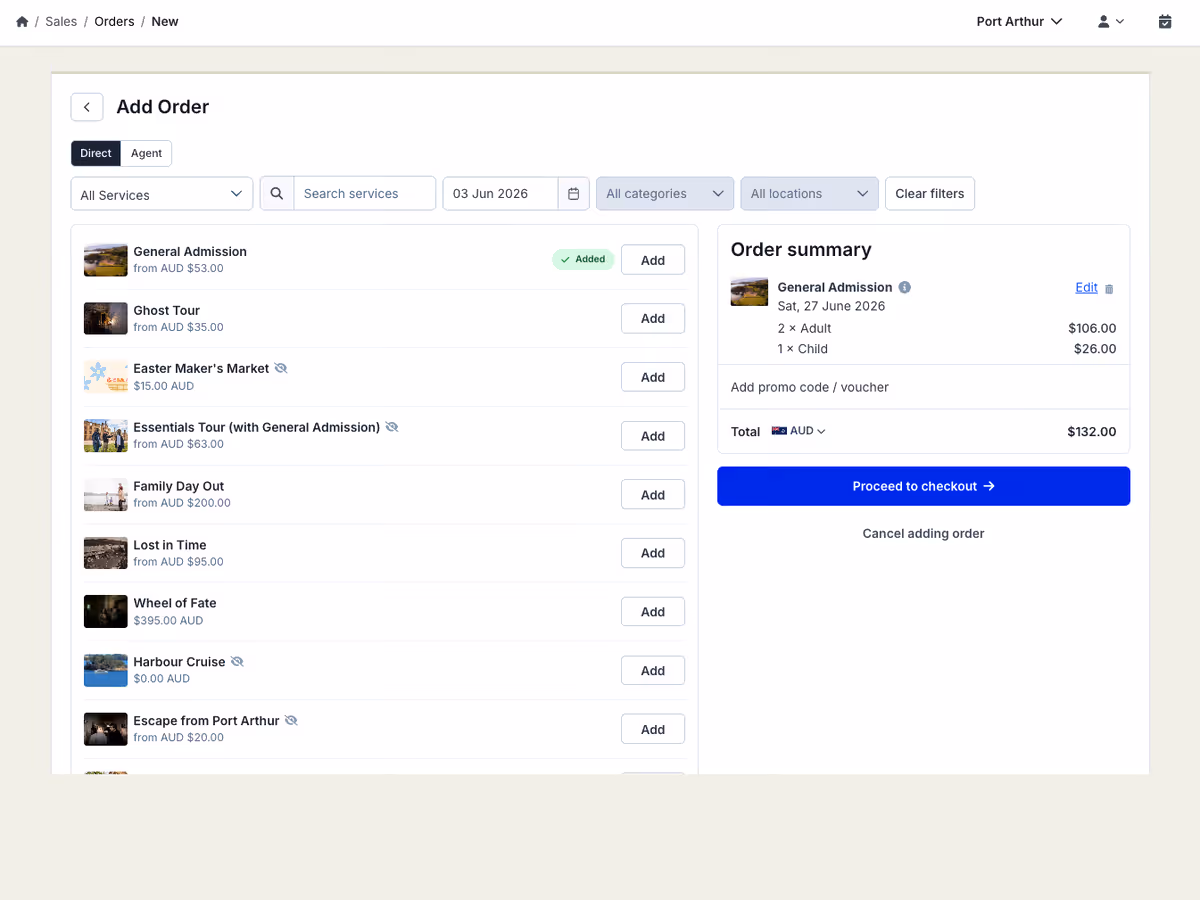
Task: Click New in breadcrumb
Action: [x=165, y=21]
